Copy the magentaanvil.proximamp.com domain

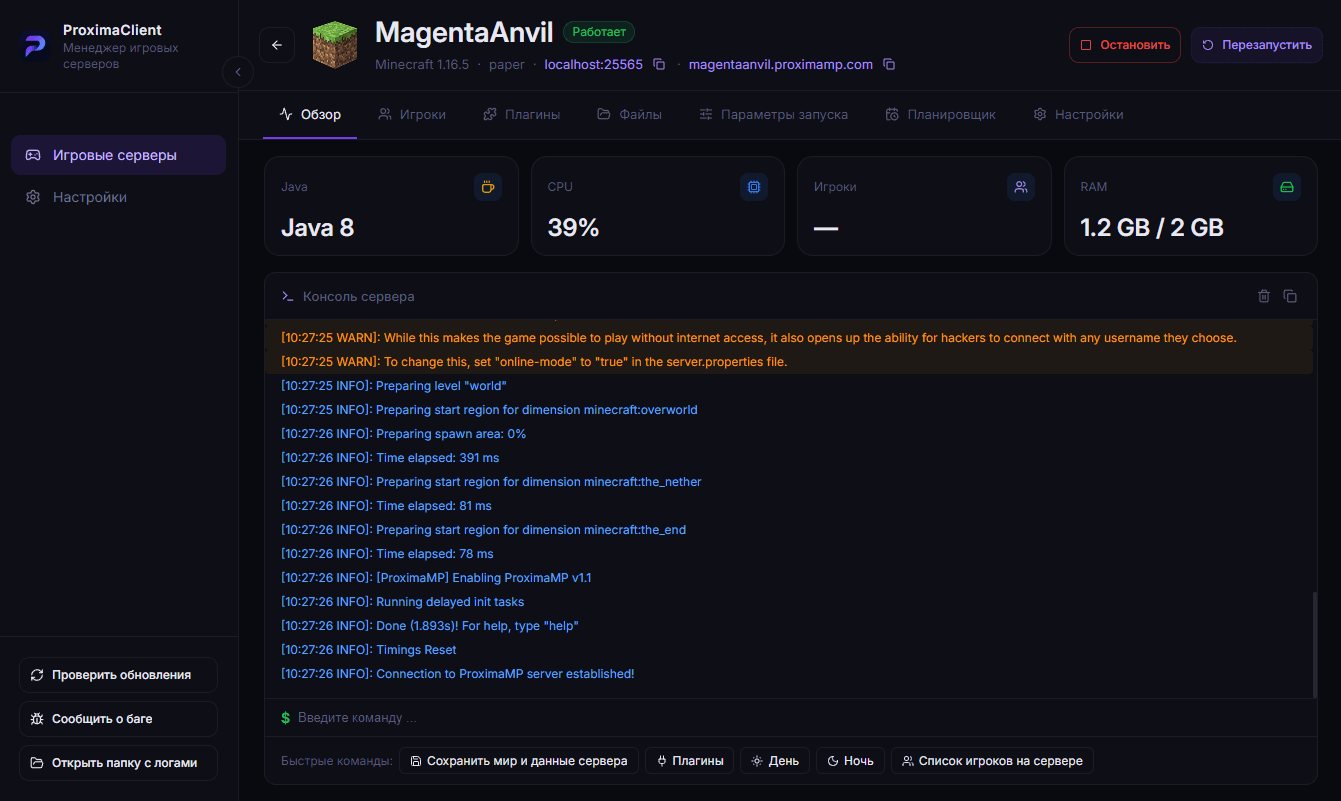pyautogui.click(x=889, y=65)
